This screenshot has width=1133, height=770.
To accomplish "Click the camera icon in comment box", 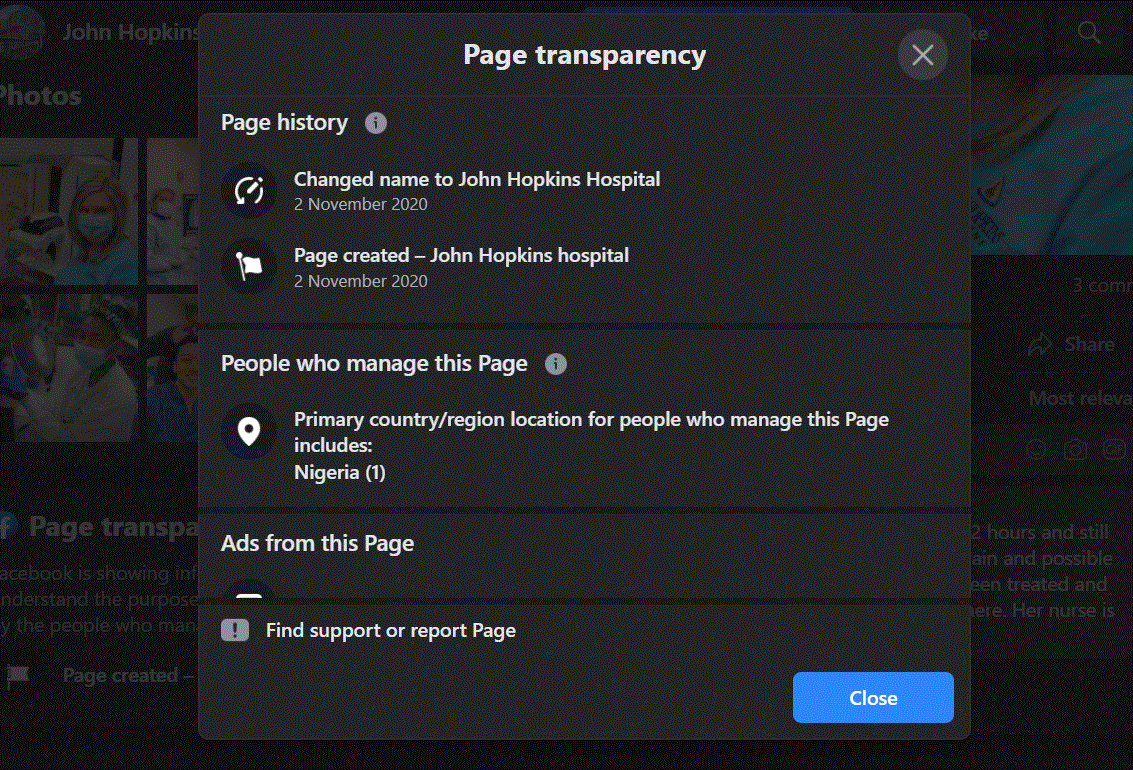I will (1075, 450).
